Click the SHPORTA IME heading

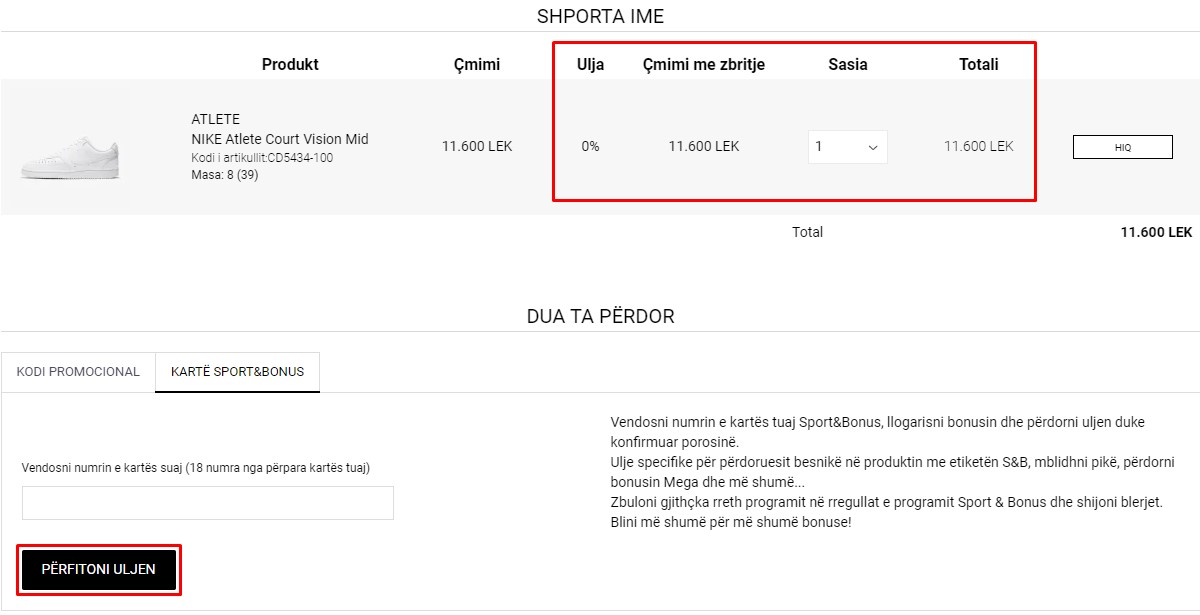(600, 16)
